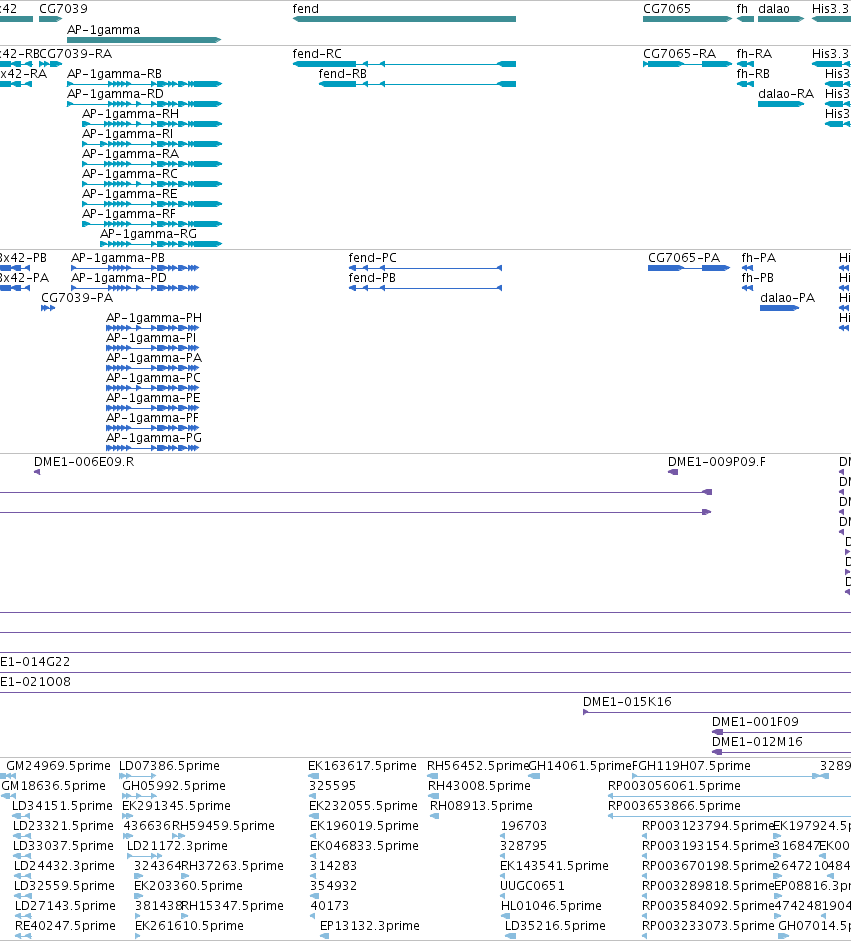Select transcript AP-1gamma-RF
Viewport: 851px width, 941px height.
(x=152, y=224)
